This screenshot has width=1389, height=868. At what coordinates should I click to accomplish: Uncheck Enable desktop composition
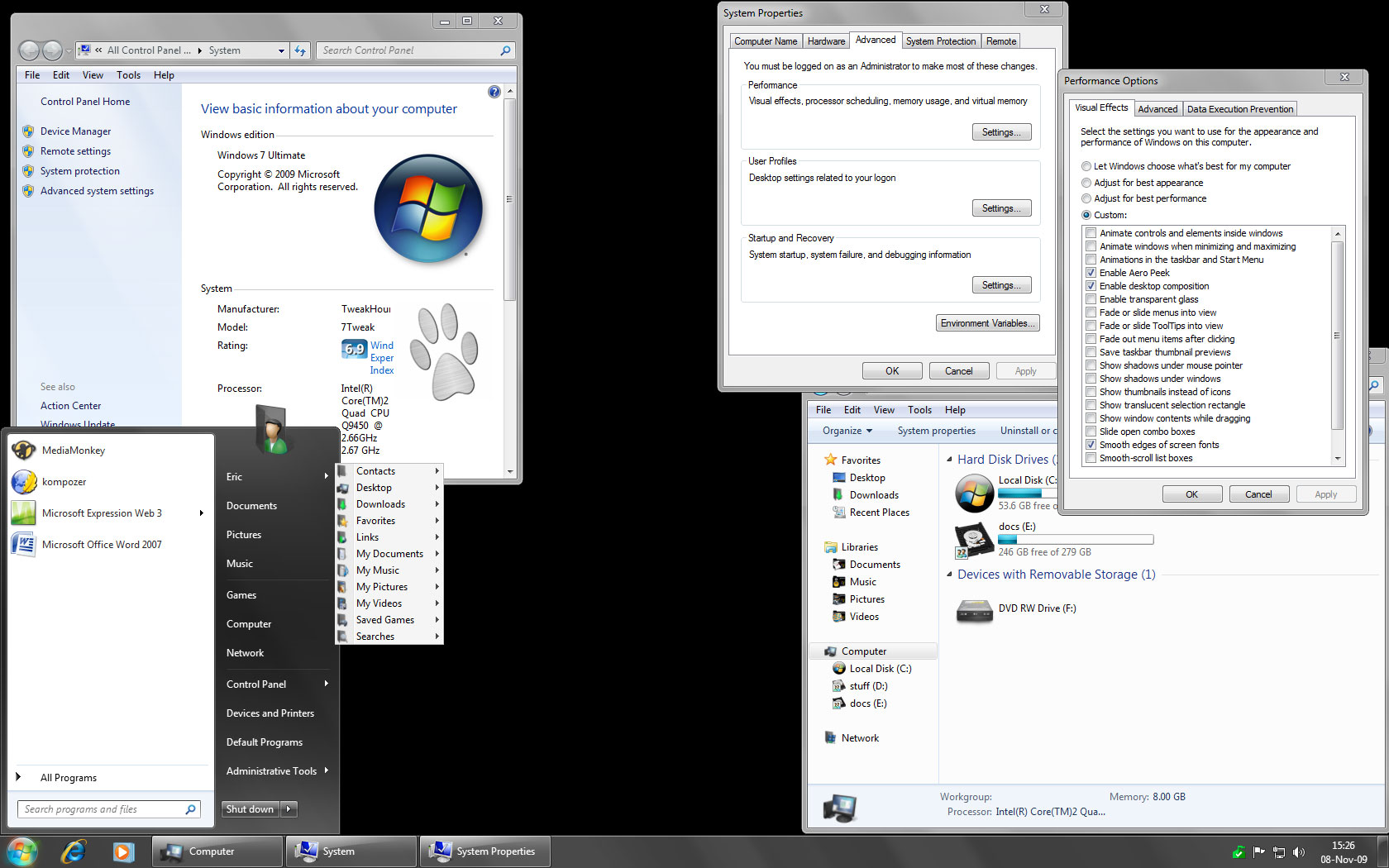[1091, 286]
